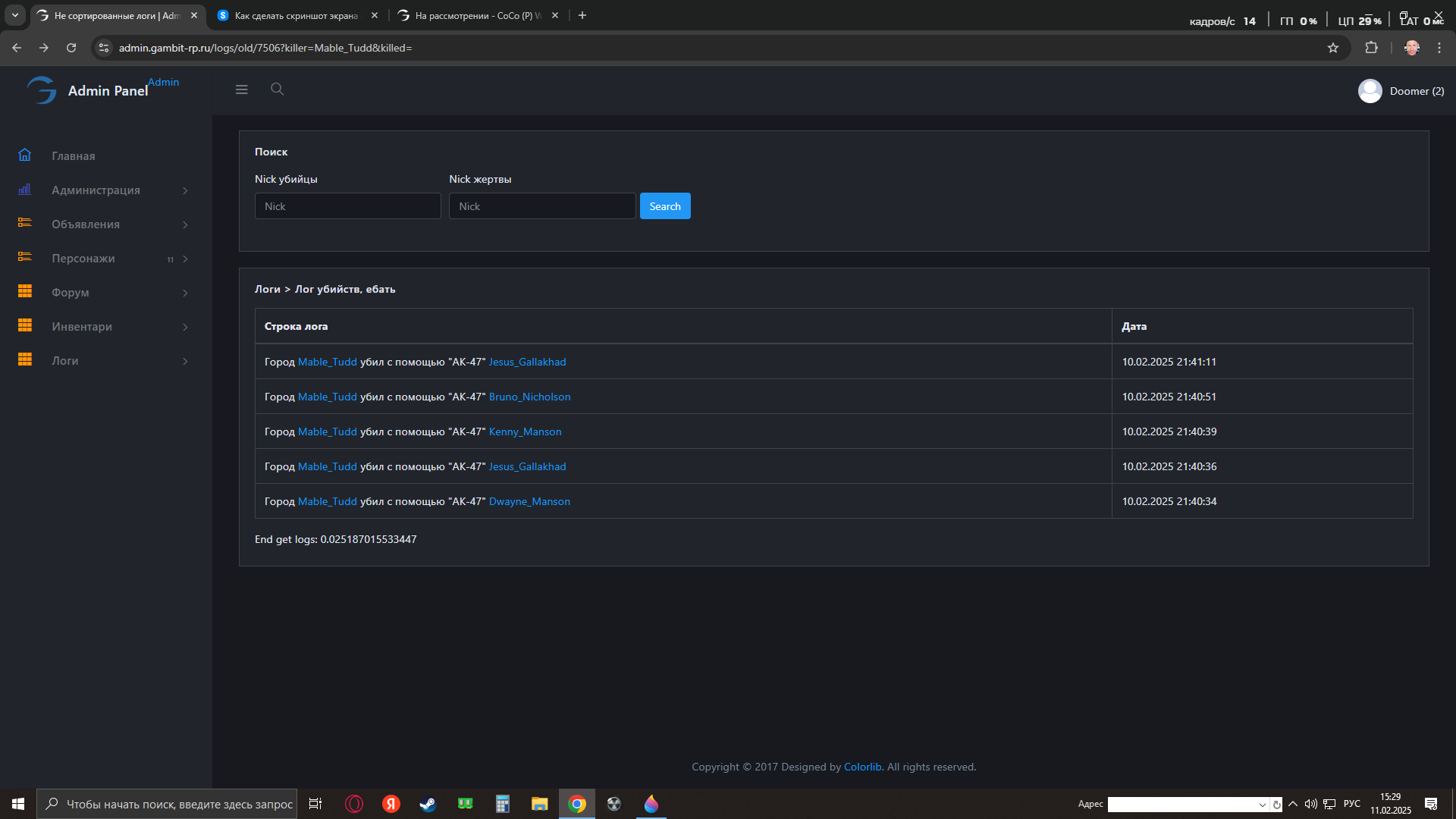Expand the Инвентари sidebar section
This screenshot has height=819, width=1456.
click(x=82, y=327)
